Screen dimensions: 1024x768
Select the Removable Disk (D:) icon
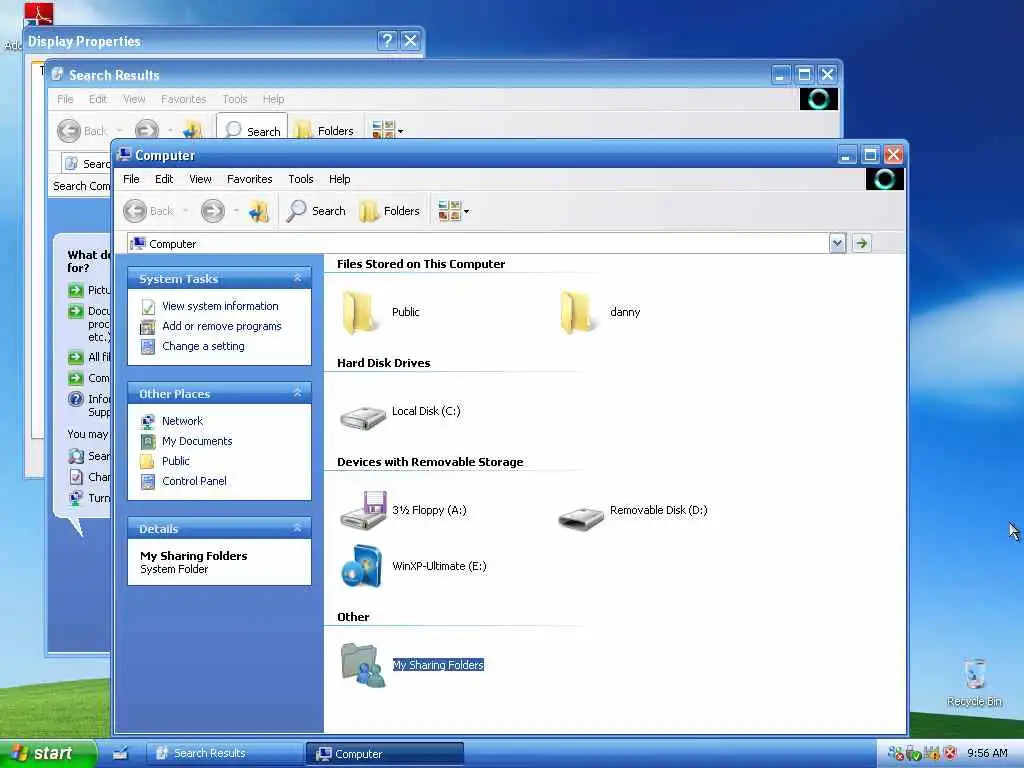pyautogui.click(x=581, y=518)
